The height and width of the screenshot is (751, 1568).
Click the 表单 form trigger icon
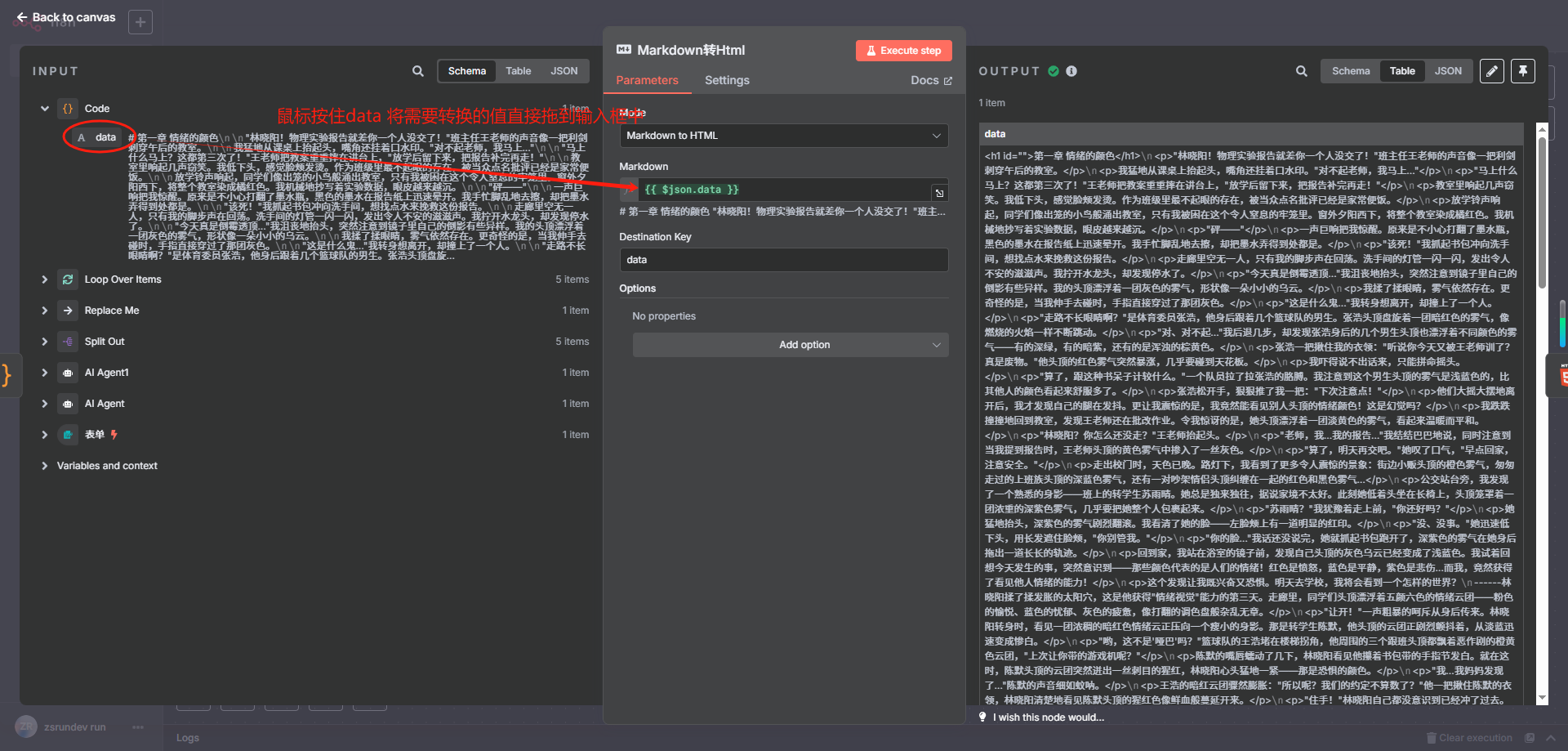67,435
